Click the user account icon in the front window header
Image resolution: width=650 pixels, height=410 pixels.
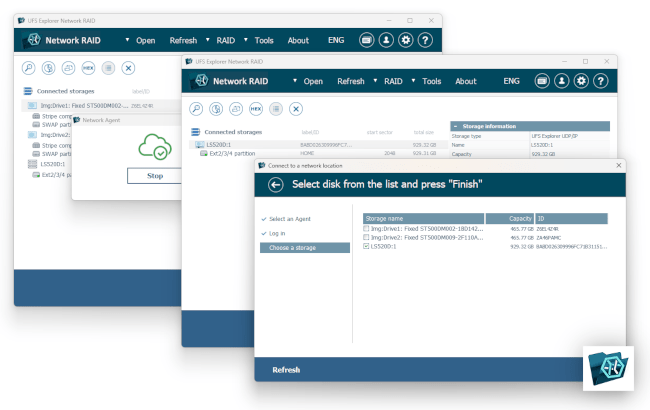(x=561, y=81)
